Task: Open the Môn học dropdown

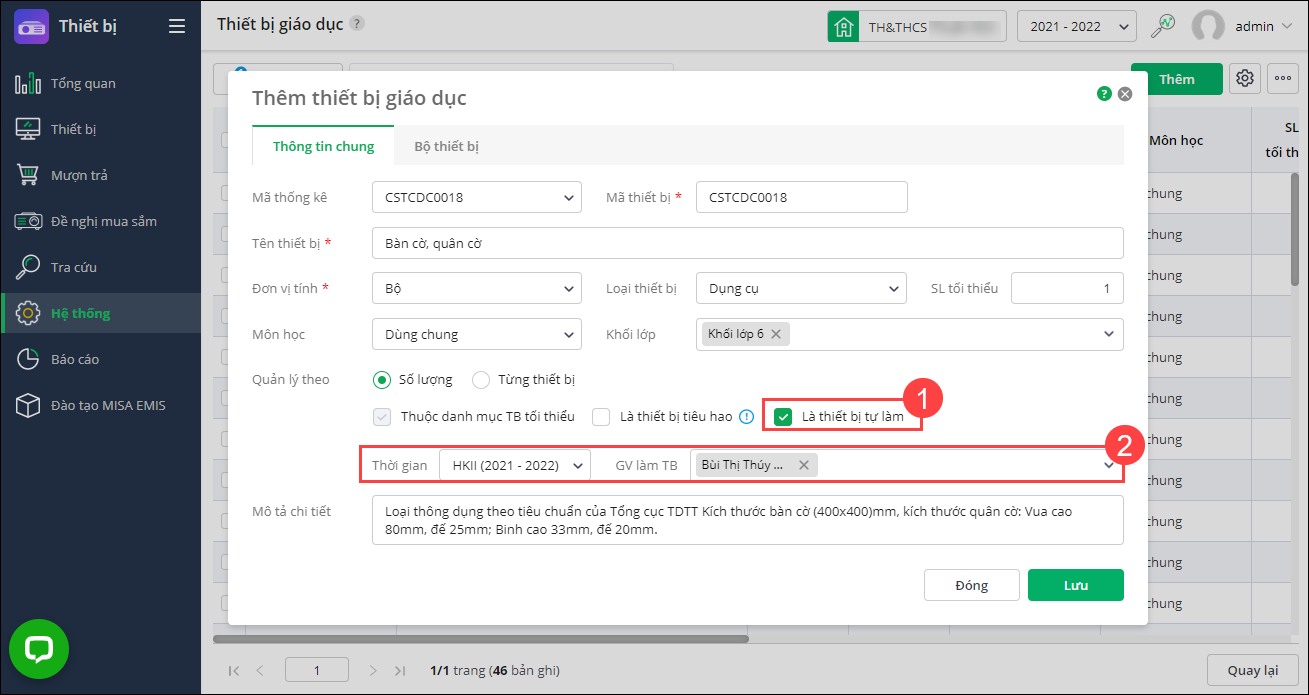Action: tap(476, 334)
